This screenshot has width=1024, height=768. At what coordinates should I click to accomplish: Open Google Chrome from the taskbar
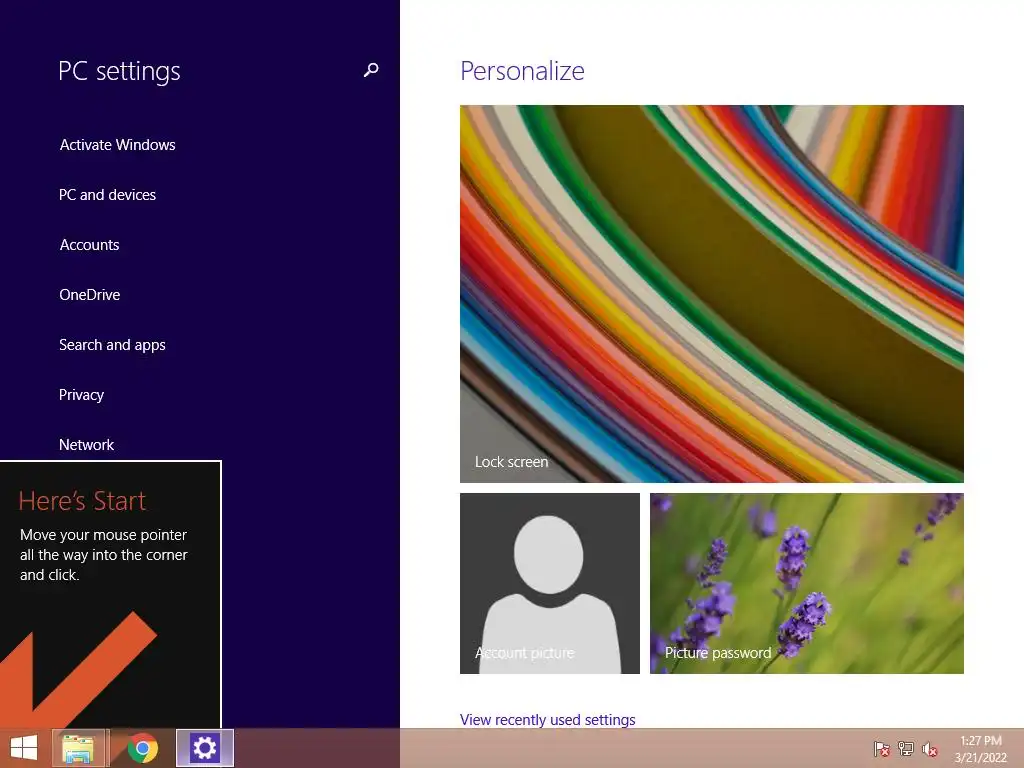point(142,748)
